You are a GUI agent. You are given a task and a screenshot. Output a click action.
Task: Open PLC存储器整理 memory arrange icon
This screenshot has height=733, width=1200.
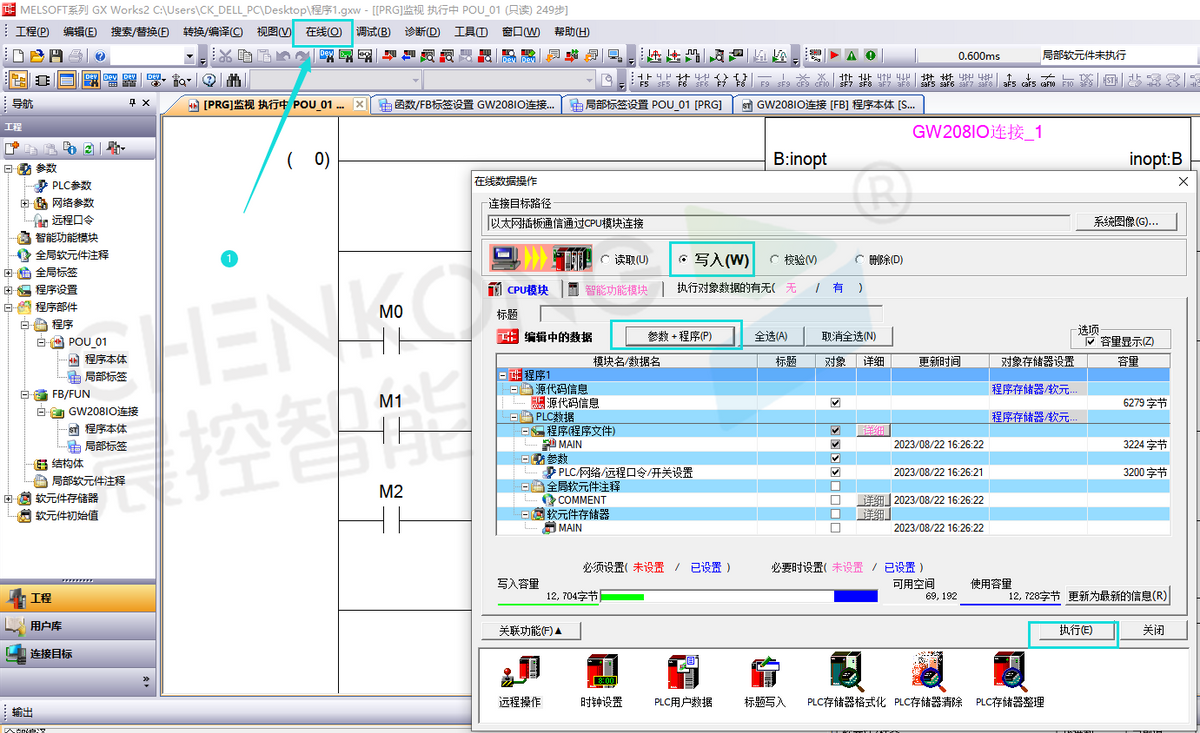(1009, 673)
